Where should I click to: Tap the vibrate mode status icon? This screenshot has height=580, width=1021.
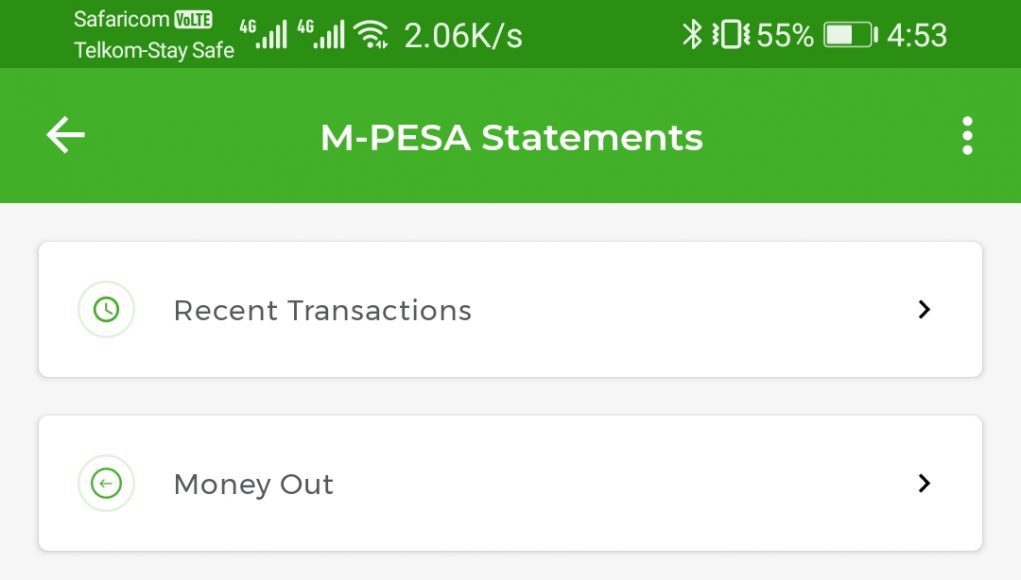(731, 35)
